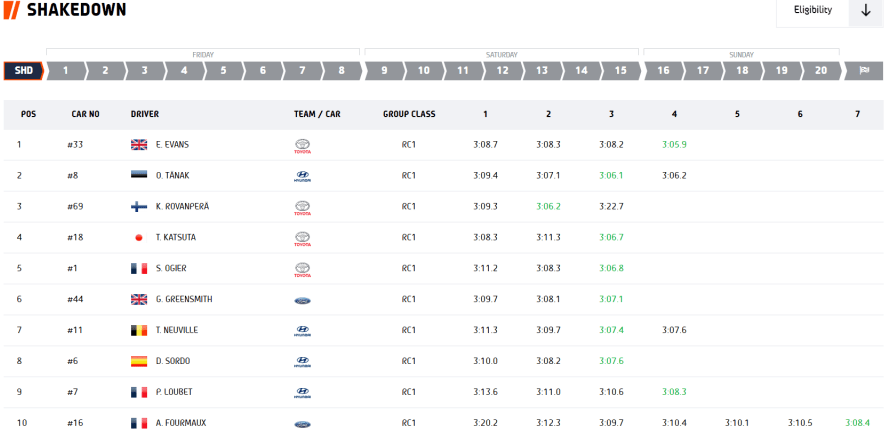Click Ford logo in G. Greensmith row
The width and height of the screenshot is (885, 431).
(303, 300)
